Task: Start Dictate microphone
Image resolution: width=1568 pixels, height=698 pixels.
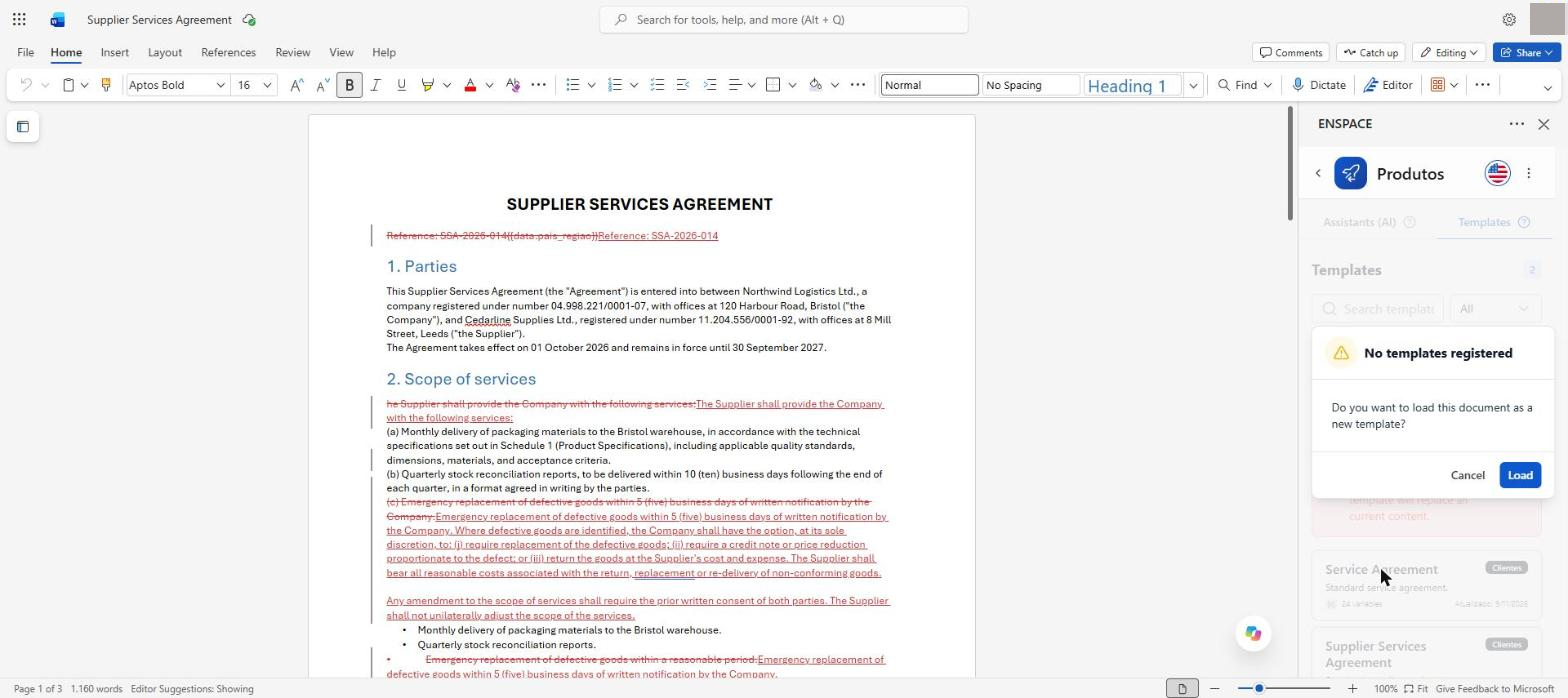Action: click(x=1319, y=85)
